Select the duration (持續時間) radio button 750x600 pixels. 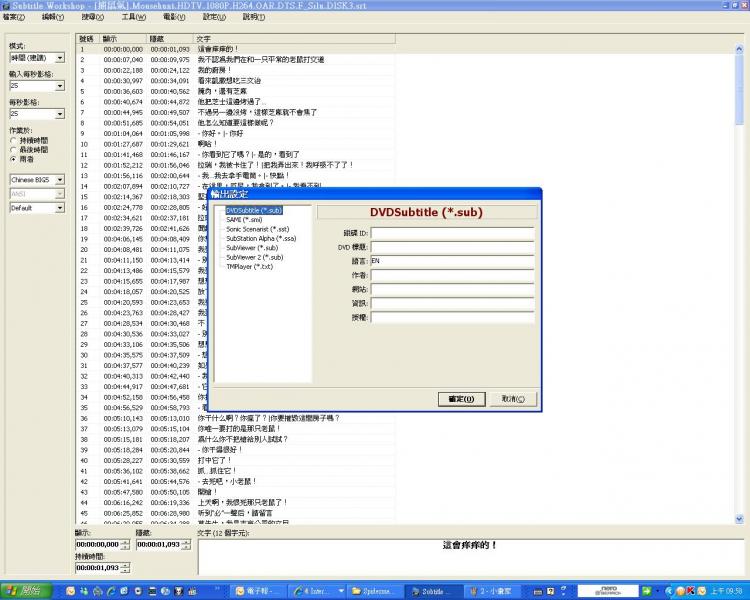click(x=13, y=141)
